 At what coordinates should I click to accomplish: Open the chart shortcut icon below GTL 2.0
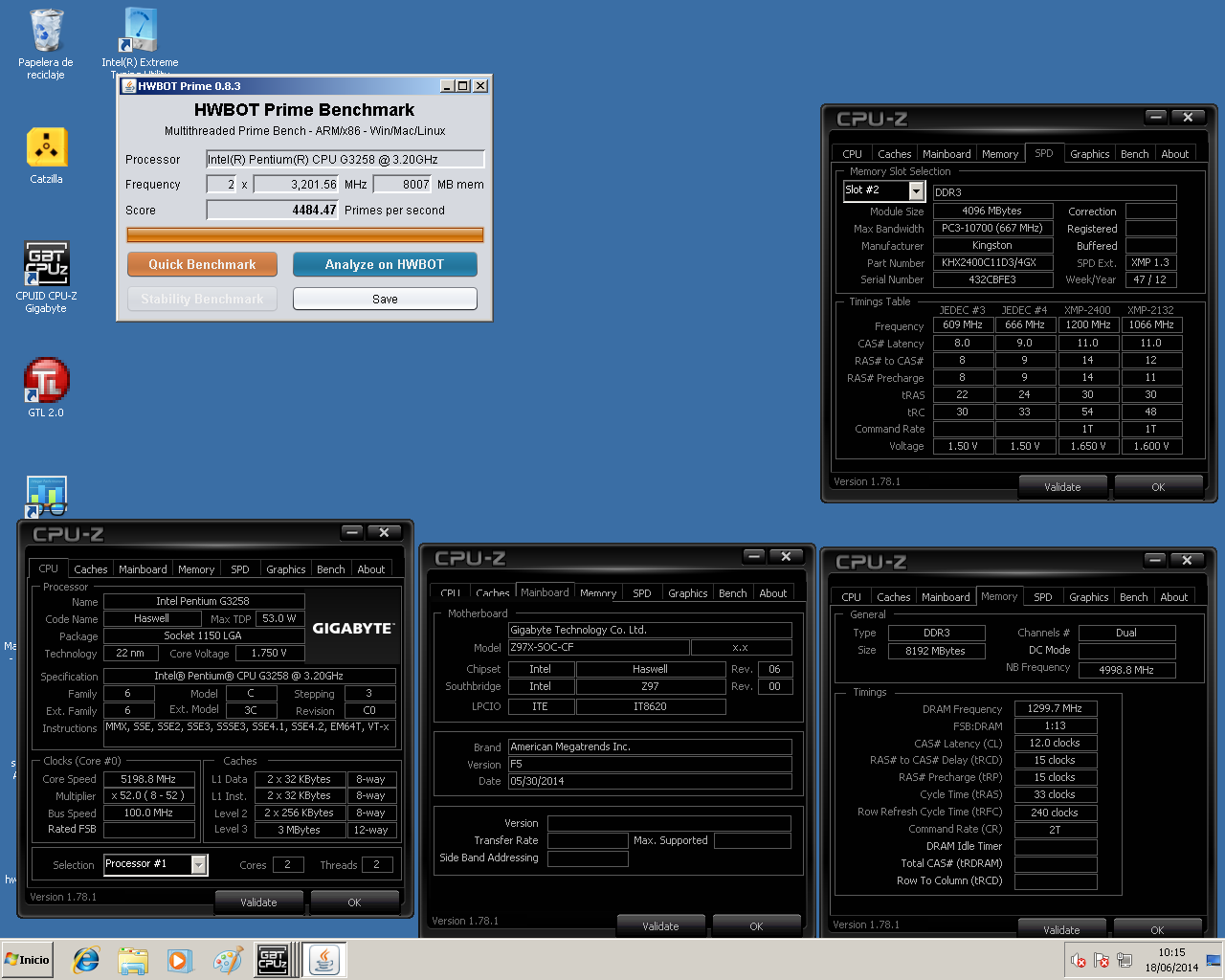pyautogui.click(x=46, y=498)
